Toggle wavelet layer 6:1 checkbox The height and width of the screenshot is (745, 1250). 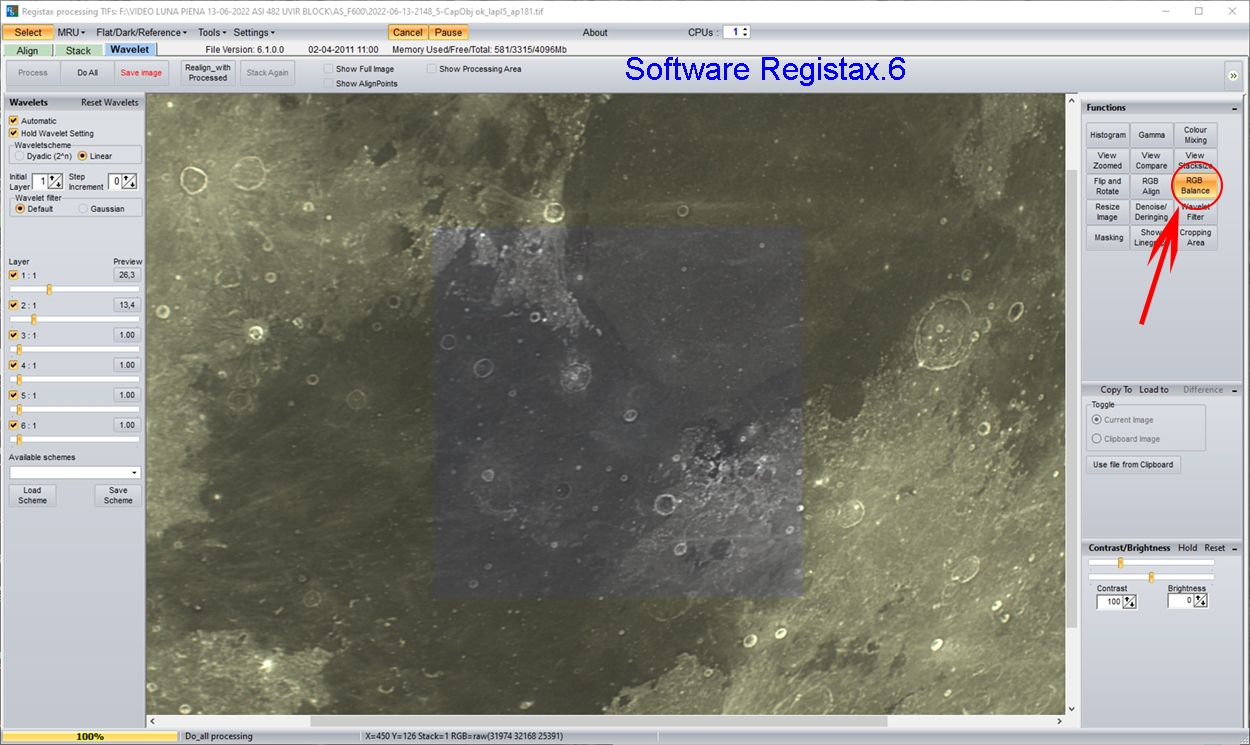[14, 425]
